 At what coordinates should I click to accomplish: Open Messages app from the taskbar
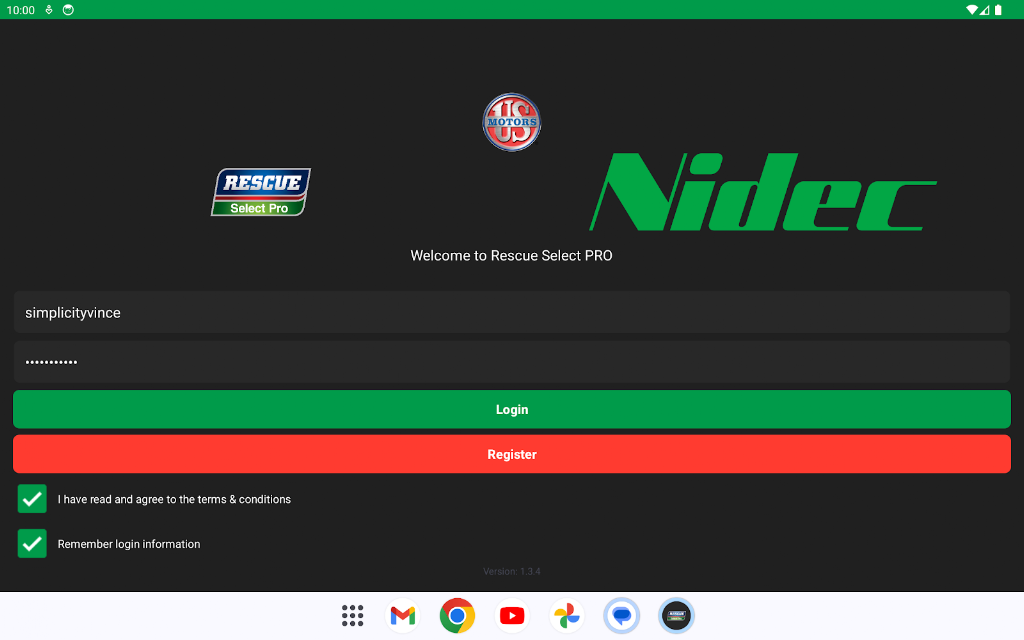tap(621, 615)
